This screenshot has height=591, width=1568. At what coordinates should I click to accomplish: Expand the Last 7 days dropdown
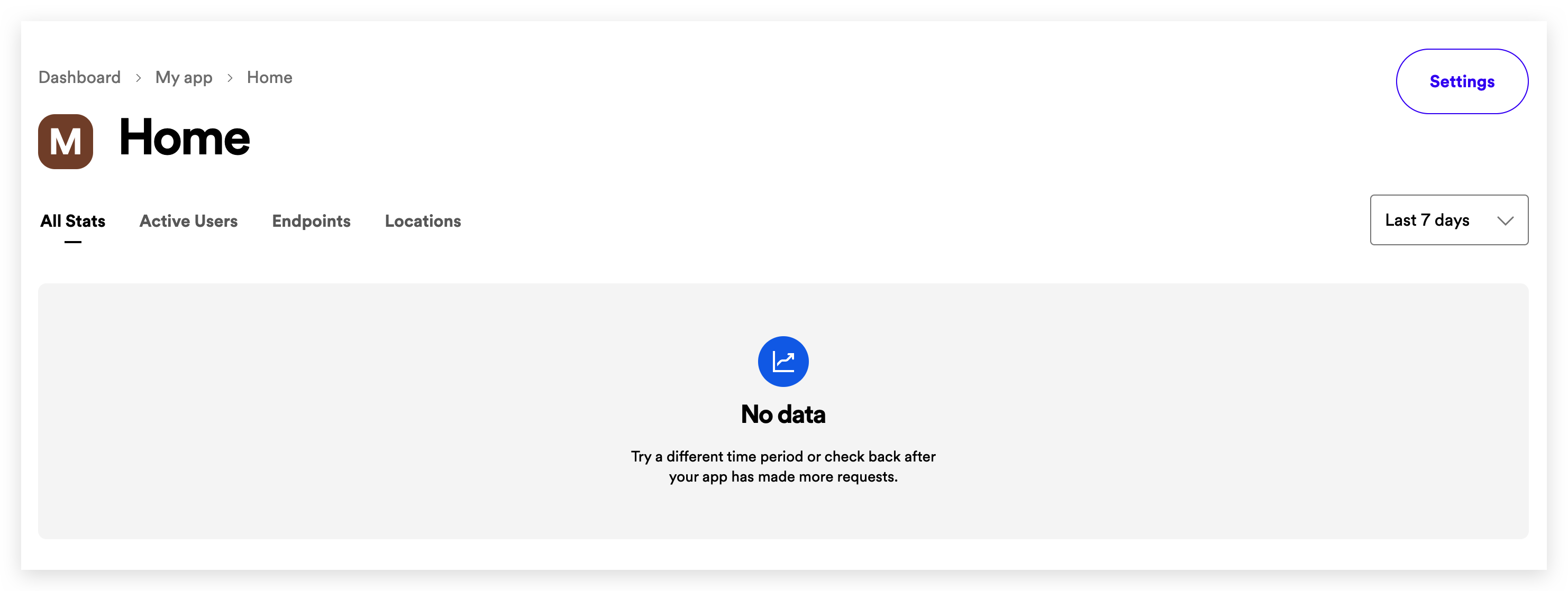tap(1448, 220)
